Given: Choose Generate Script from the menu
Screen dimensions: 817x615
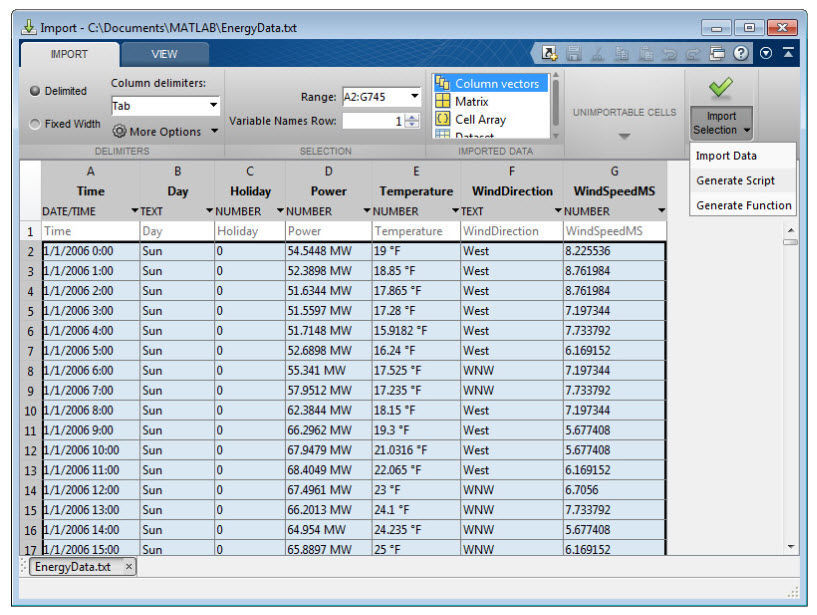Looking at the screenshot, I should click(x=735, y=181).
